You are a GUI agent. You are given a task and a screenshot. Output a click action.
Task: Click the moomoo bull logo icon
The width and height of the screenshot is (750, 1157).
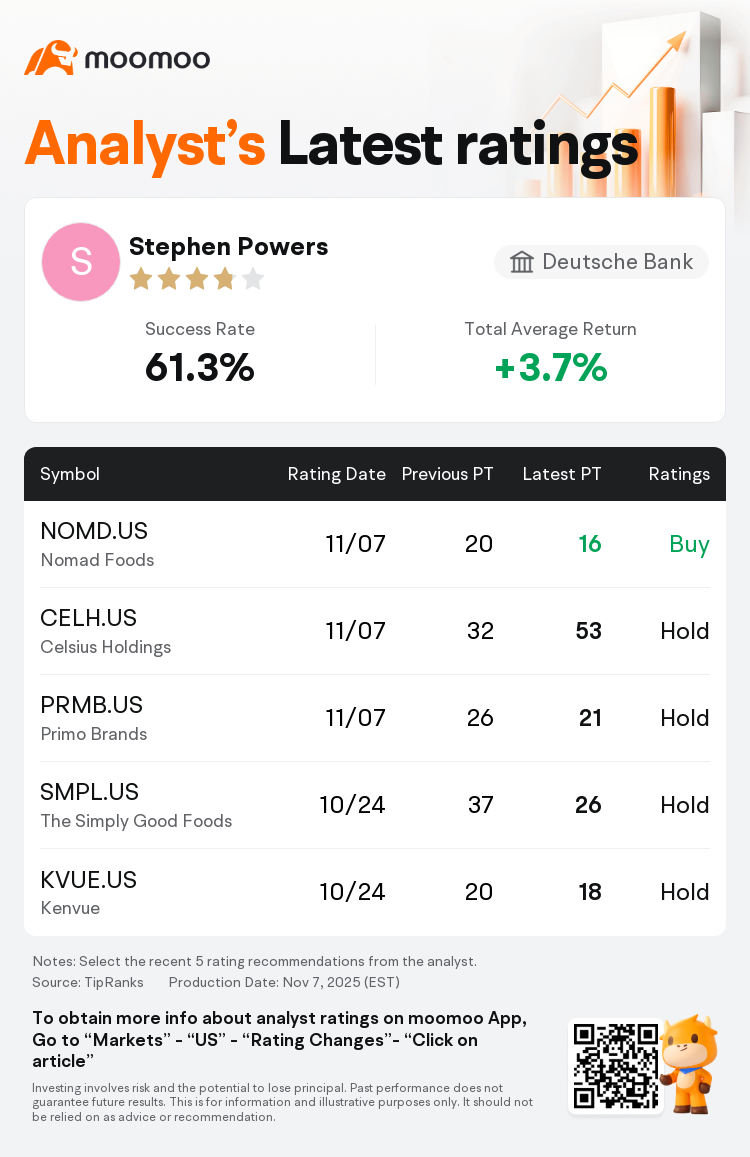tap(50, 58)
